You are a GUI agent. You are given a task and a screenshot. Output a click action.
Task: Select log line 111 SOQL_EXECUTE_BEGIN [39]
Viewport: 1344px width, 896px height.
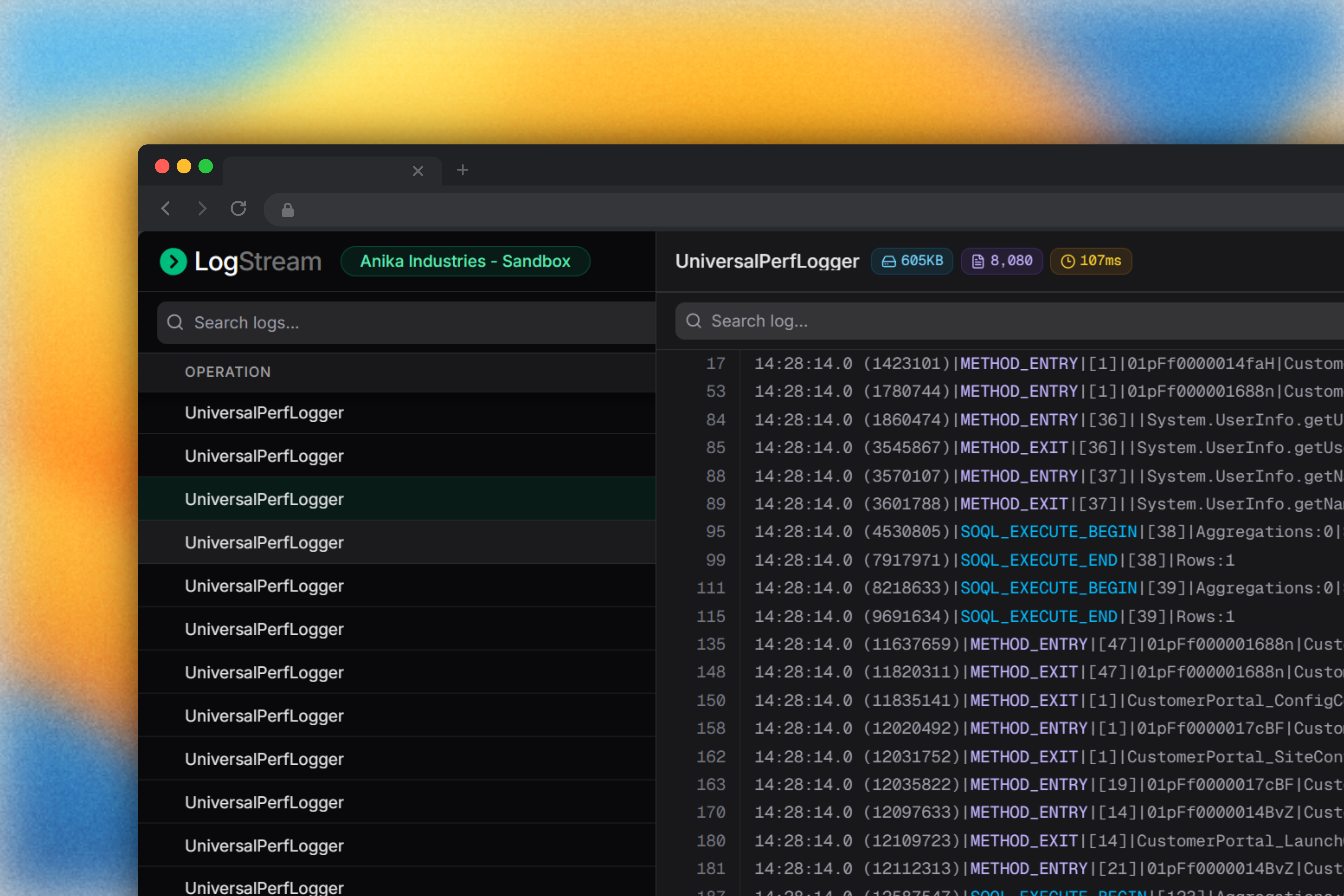coord(1000,588)
